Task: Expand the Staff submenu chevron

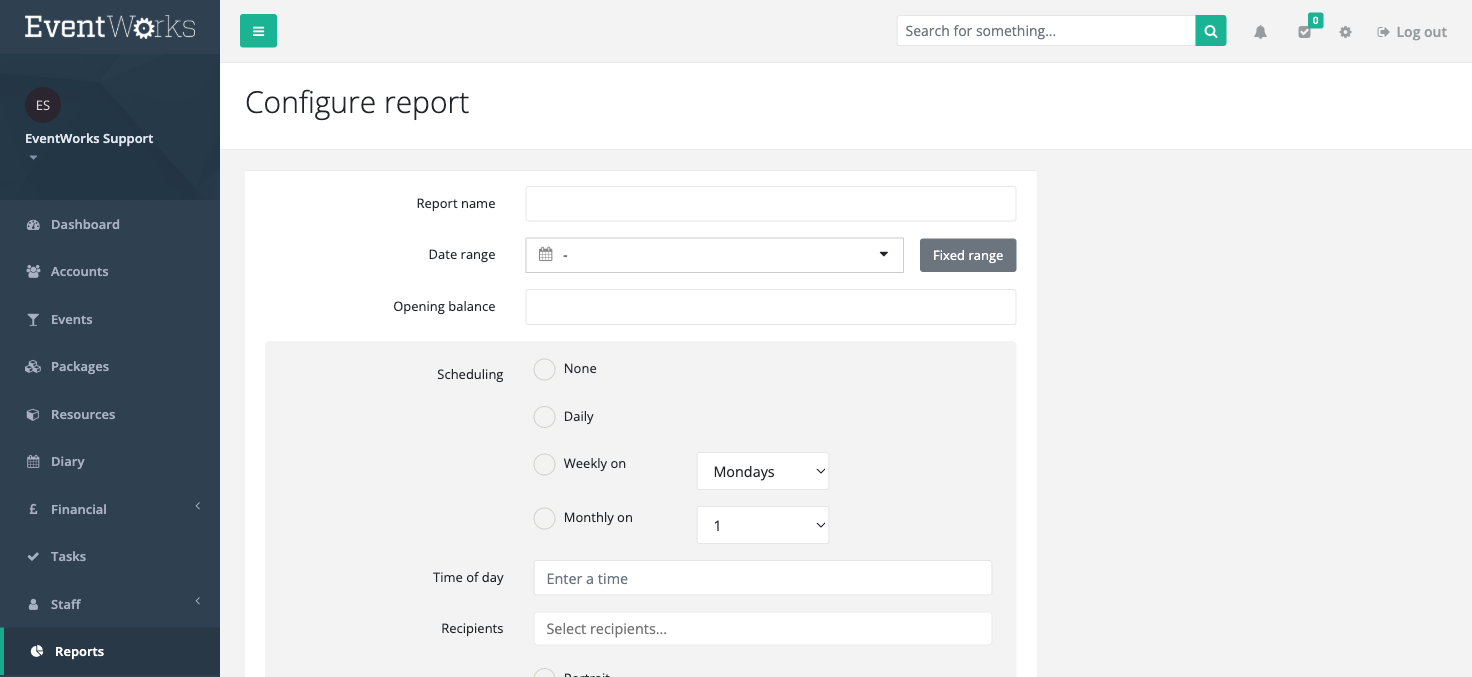Action: 198,602
